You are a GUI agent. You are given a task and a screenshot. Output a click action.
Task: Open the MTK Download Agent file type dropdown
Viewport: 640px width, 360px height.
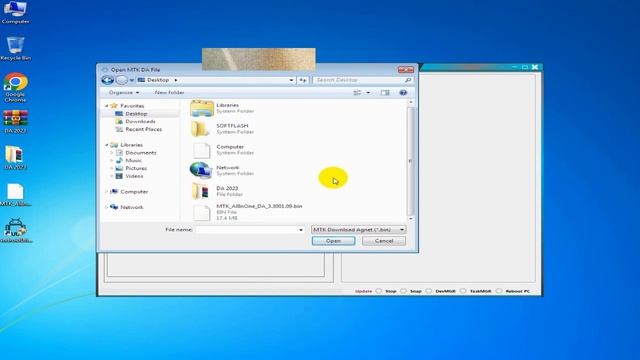coord(358,230)
